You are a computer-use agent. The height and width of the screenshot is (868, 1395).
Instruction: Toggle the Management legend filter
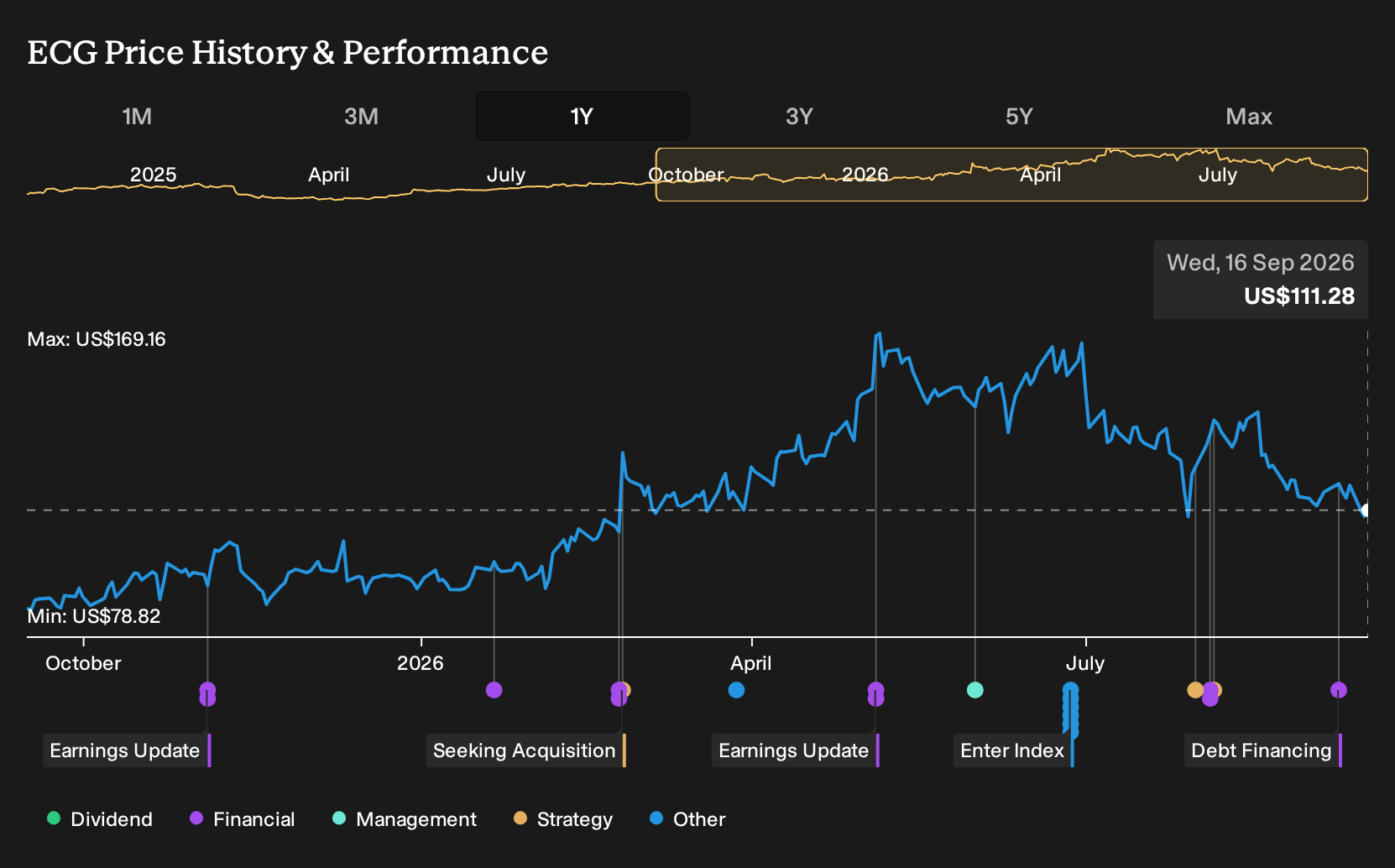[405, 819]
